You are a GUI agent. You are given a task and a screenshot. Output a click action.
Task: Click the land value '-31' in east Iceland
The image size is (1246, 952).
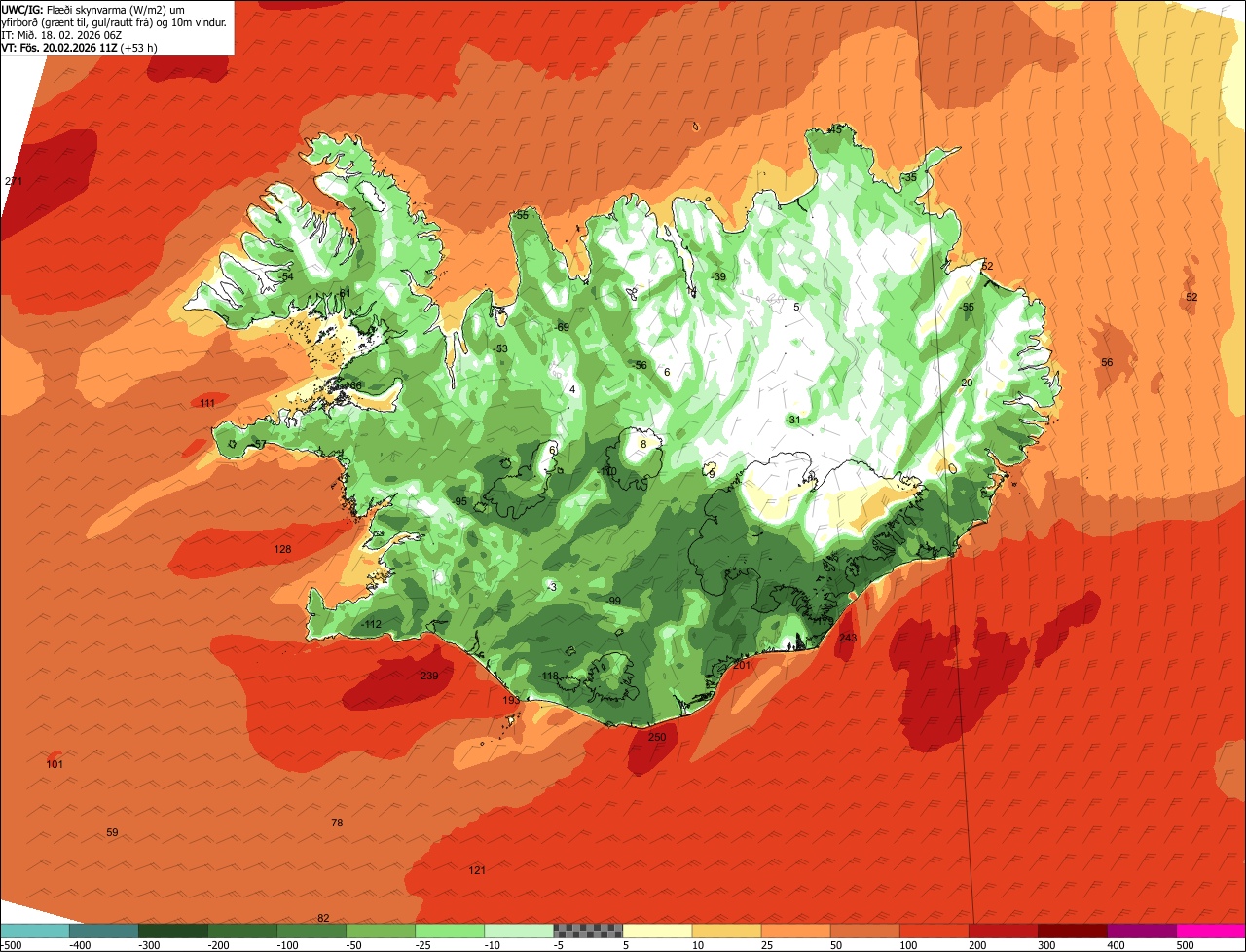click(x=792, y=420)
